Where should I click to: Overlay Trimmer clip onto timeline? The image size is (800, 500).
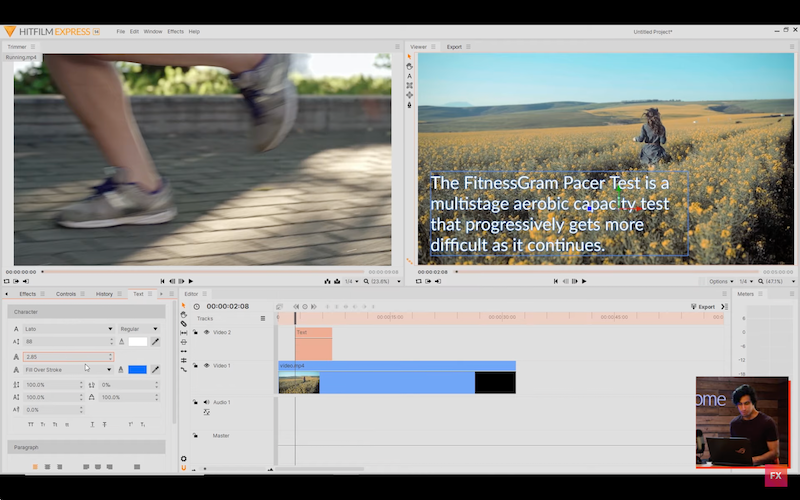tap(337, 282)
